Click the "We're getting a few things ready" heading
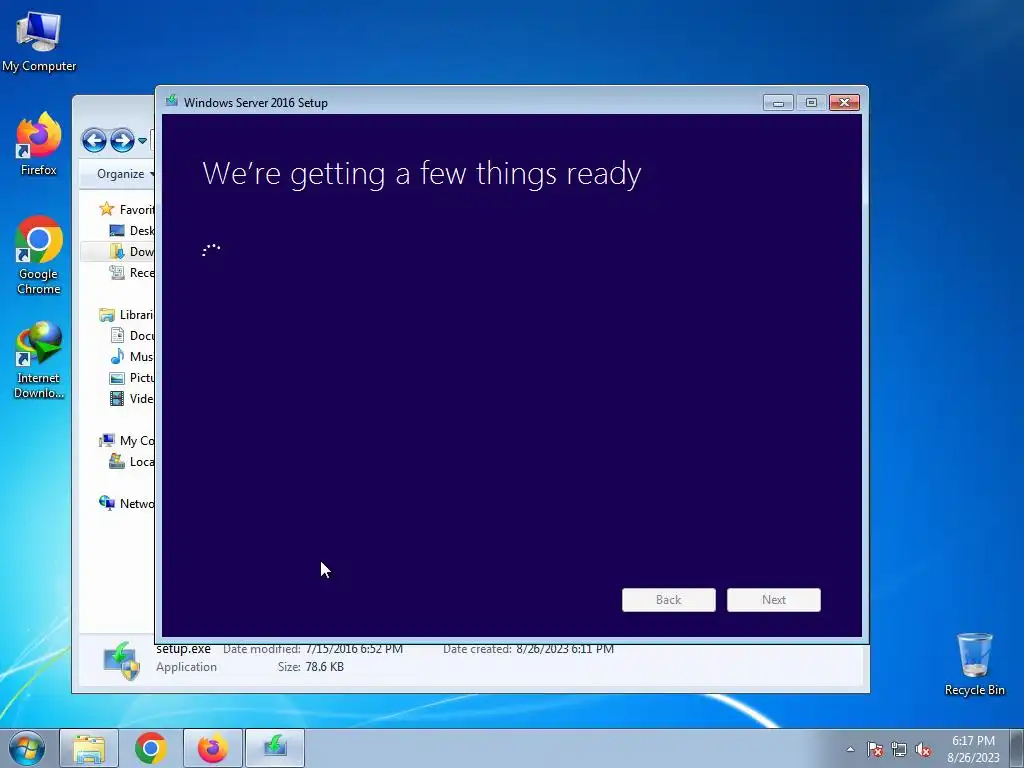Viewport: 1024px width, 768px height. click(422, 174)
